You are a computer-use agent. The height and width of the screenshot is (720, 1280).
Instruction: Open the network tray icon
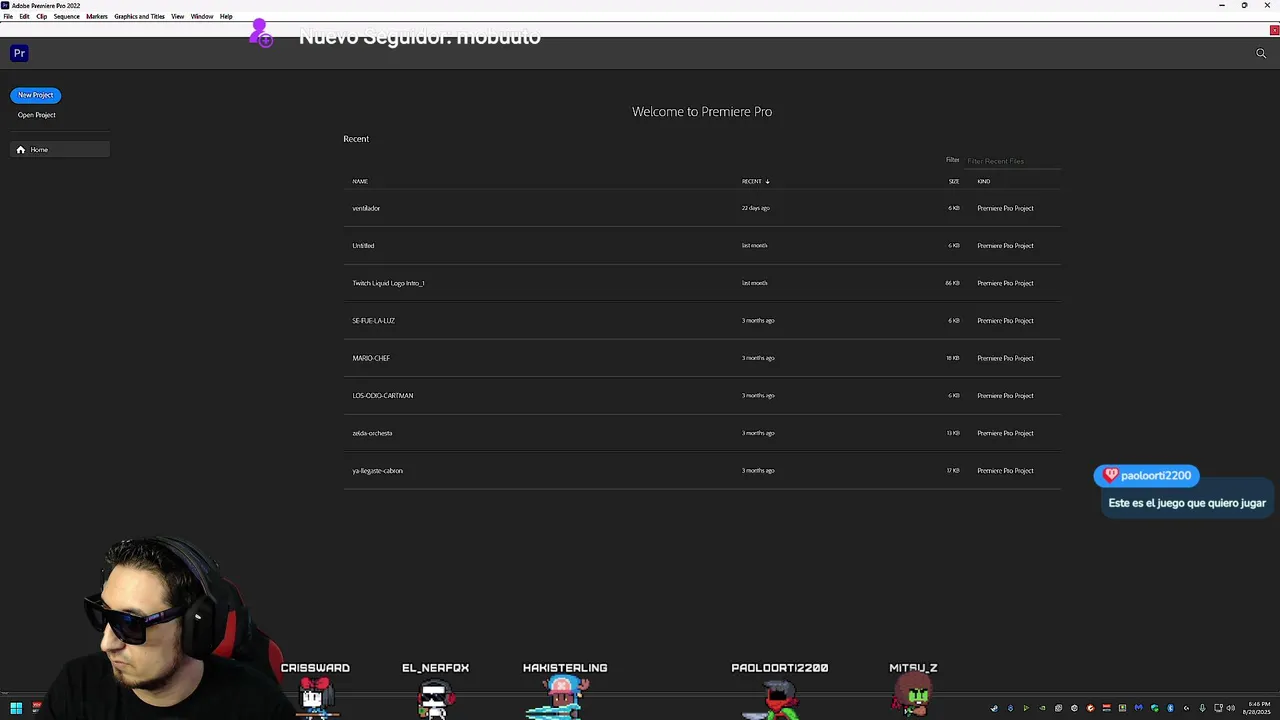[x=1218, y=708]
